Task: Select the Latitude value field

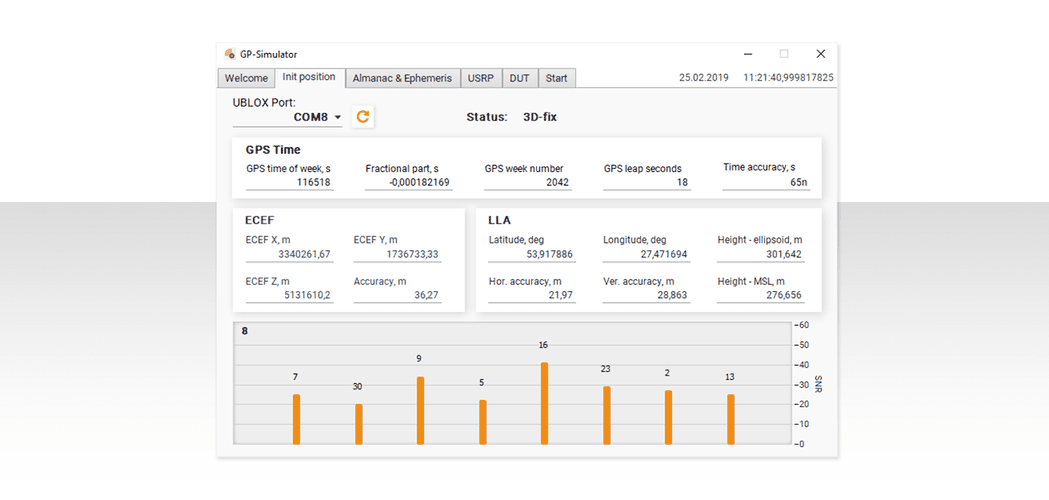Action: point(530,255)
